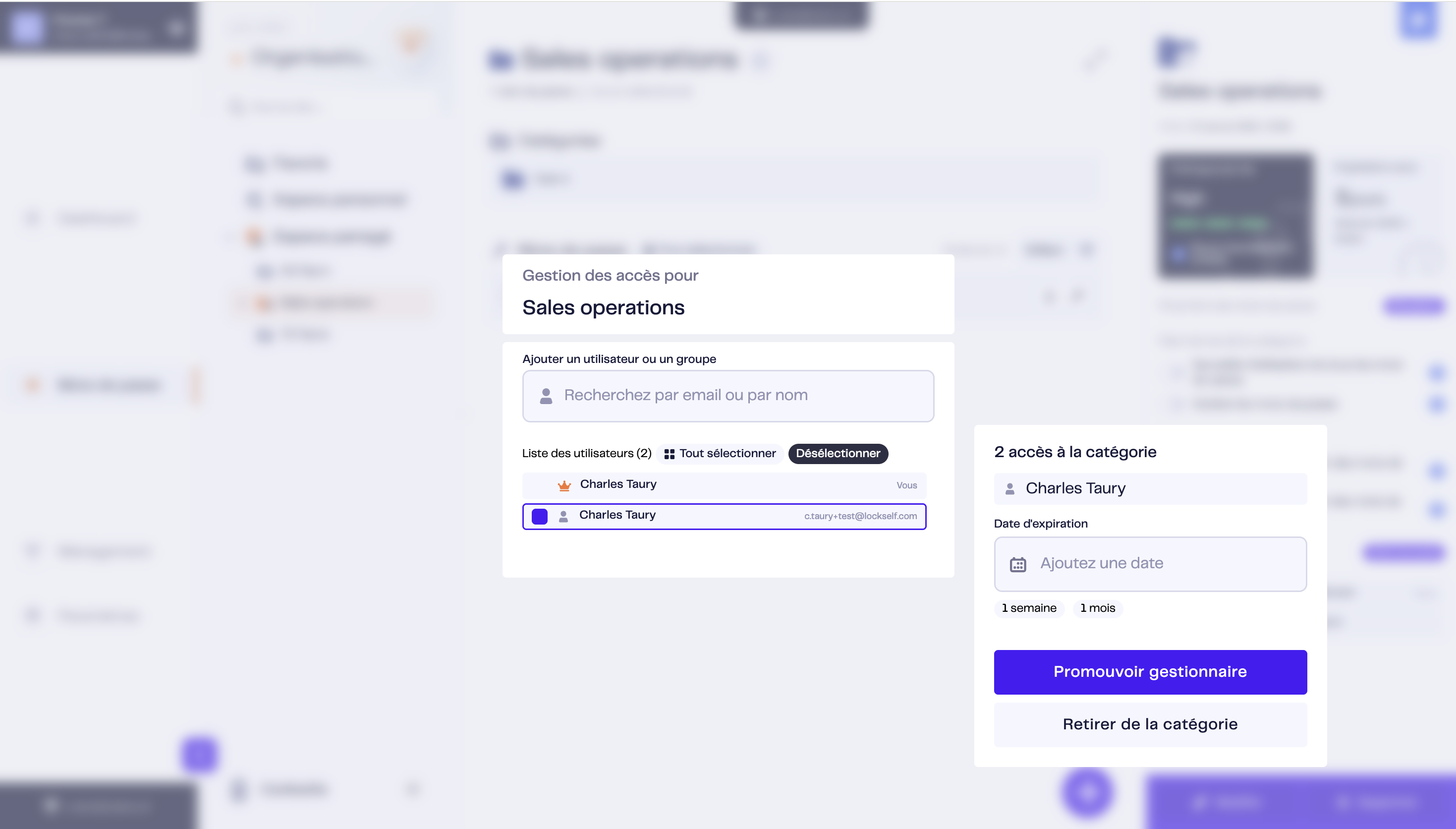
Task: Click the round purple floating button at bottom
Action: 1087,792
